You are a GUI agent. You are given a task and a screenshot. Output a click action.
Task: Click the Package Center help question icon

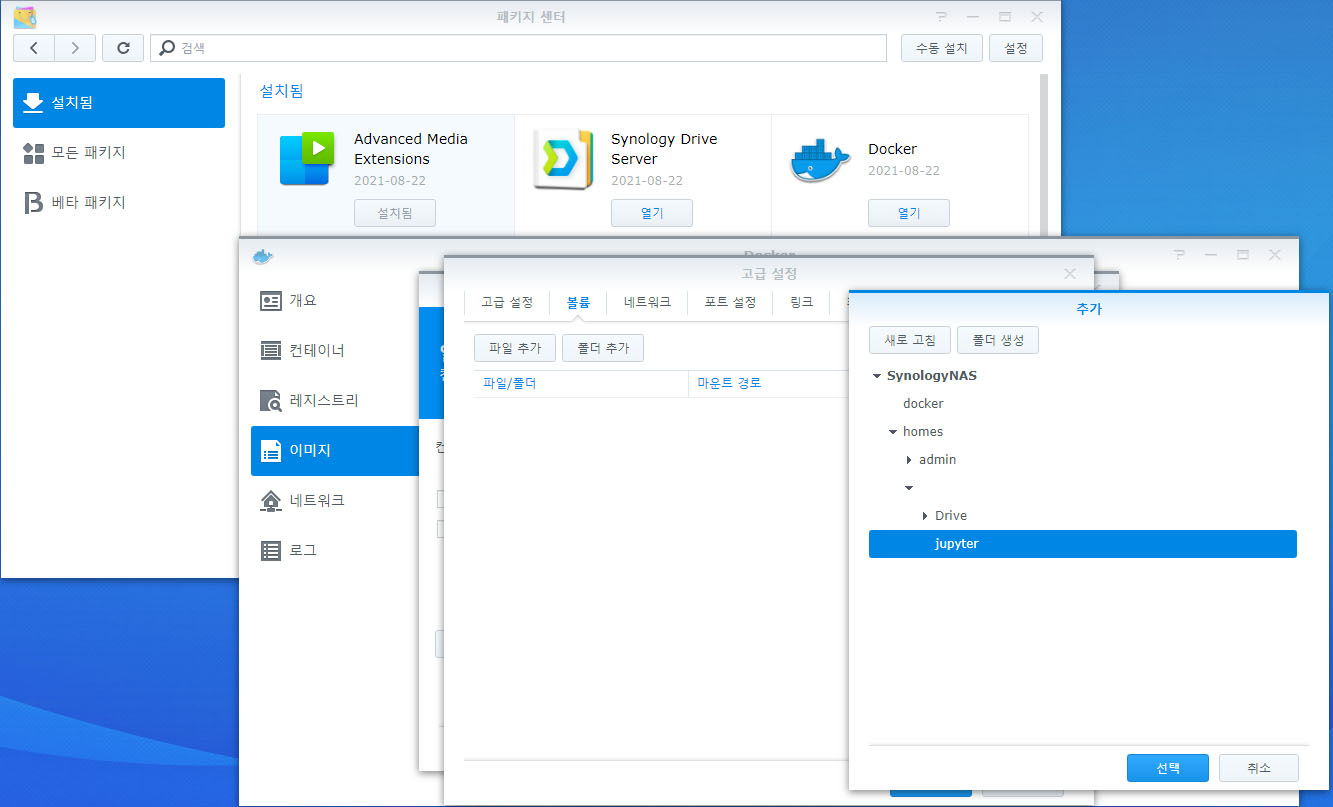click(x=941, y=17)
